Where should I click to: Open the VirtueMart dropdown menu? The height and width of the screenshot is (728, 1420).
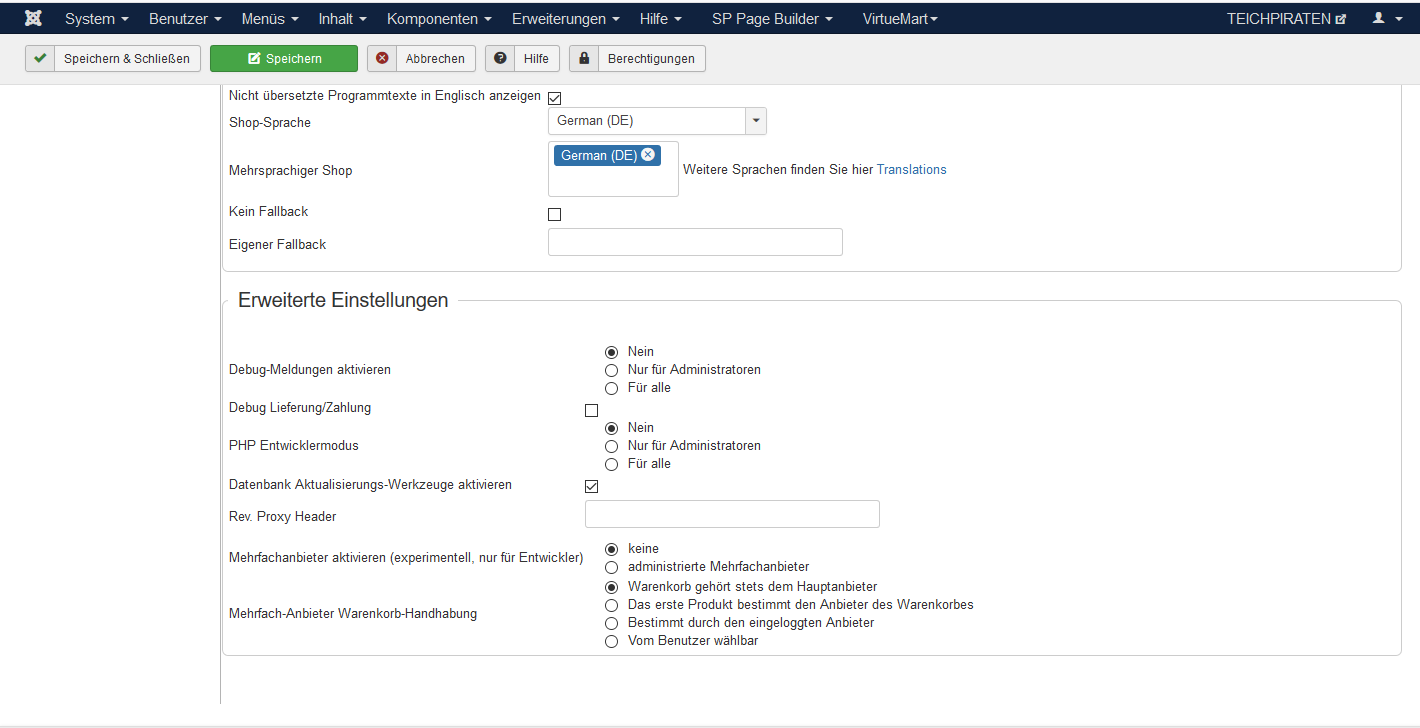pyautogui.click(x=900, y=18)
